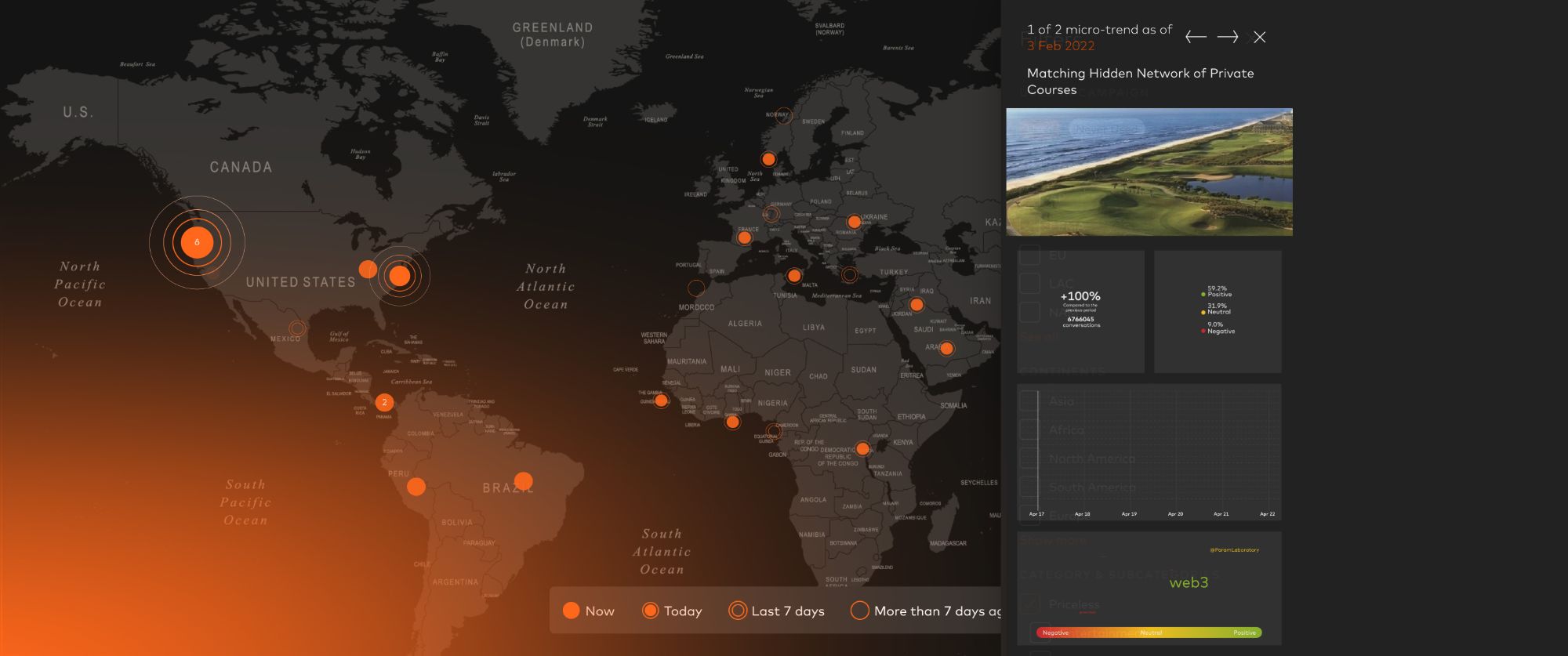Toggle the More than 7 days ago filter
The width and height of the screenshot is (1568, 656).
tap(925, 611)
